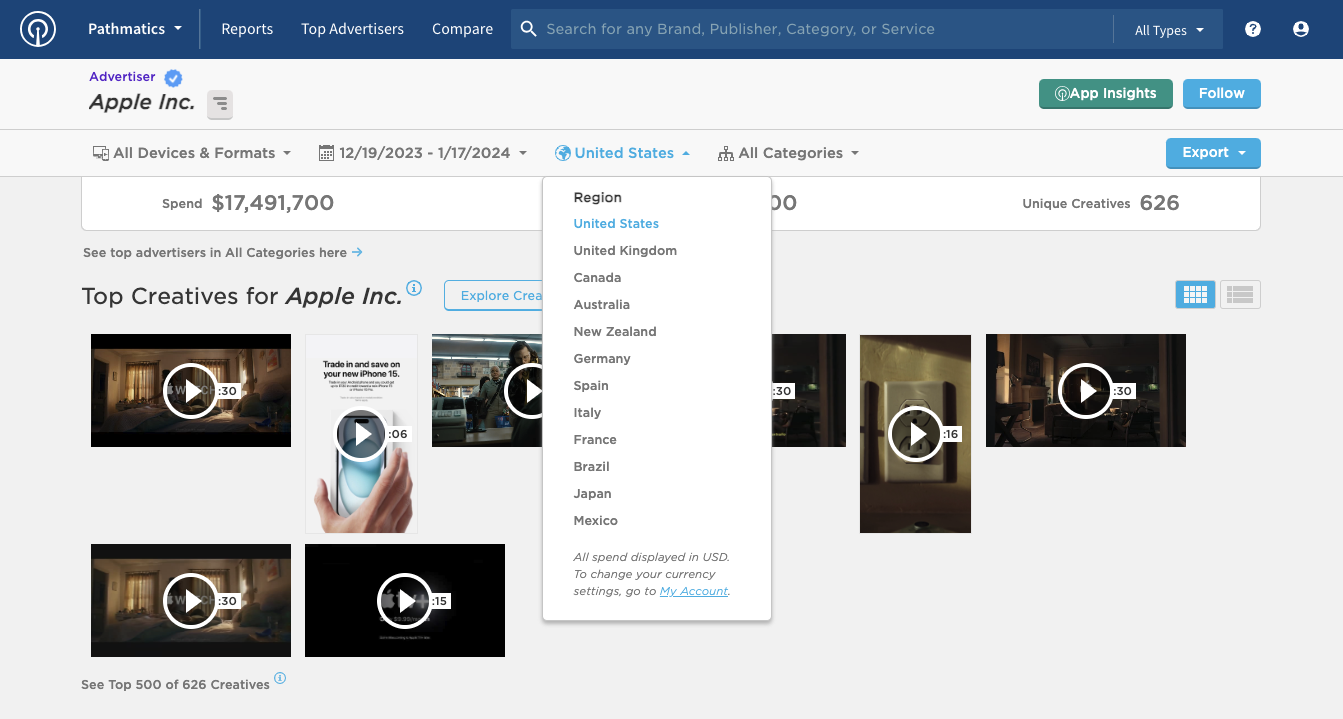This screenshot has width=1343, height=719.
Task: Click See Top 500 of 626 Creatives
Action: click(x=175, y=685)
